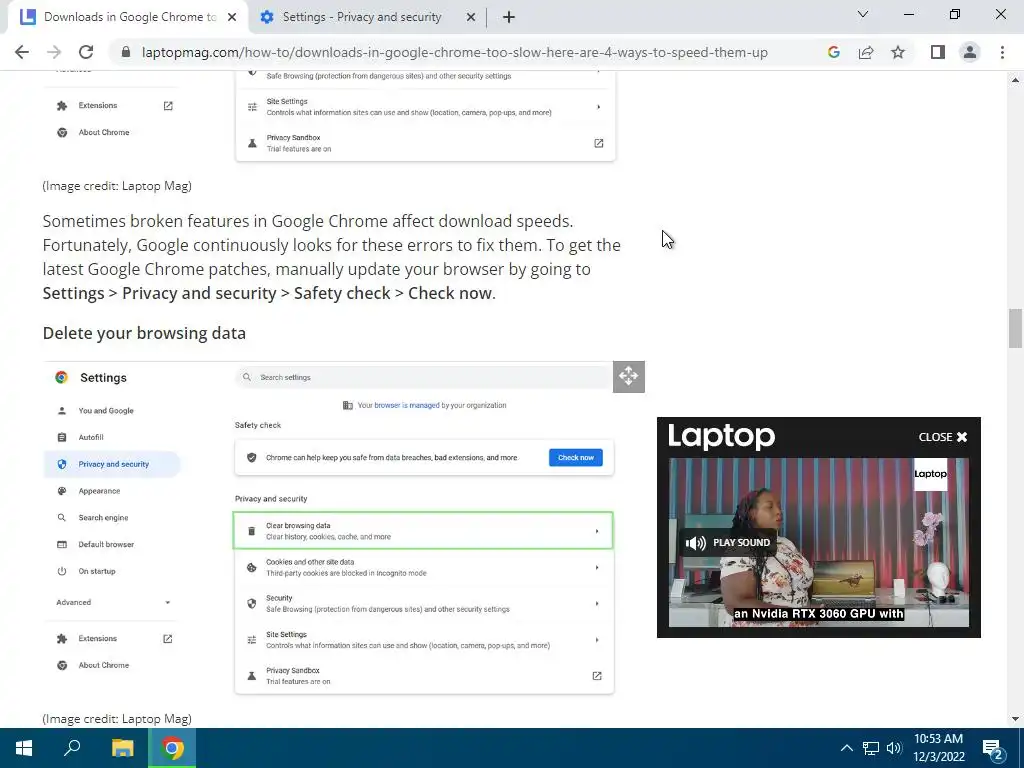The width and height of the screenshot is (1024, 768).
Task: Click Privacy Sandbox external-link icon lower
Action: pyautogui.click(x=597, y=676)
